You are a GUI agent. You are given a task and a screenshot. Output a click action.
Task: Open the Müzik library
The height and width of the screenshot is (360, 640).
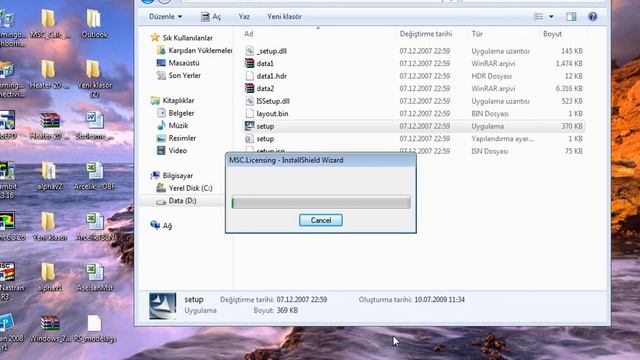tap(173, 125)
